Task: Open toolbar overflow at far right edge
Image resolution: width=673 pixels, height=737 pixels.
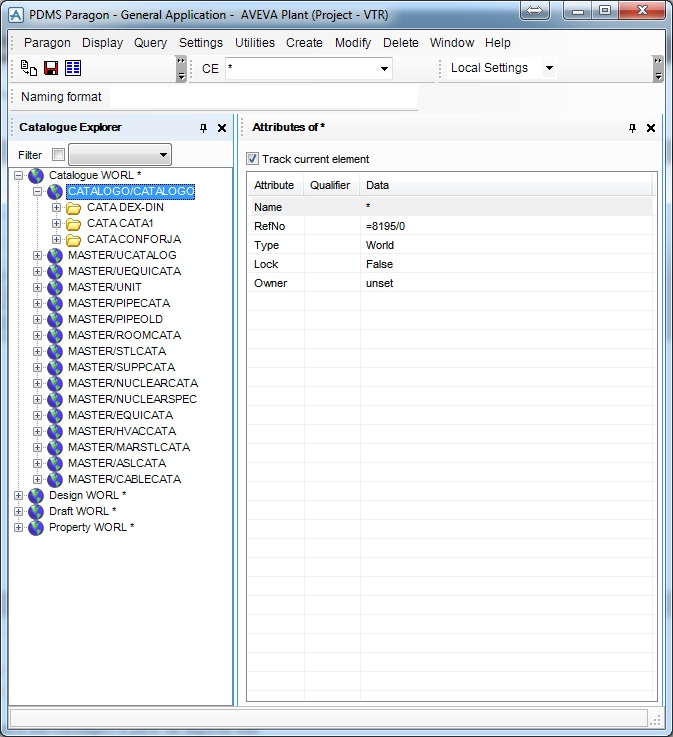Action: (x=658, y=69)
